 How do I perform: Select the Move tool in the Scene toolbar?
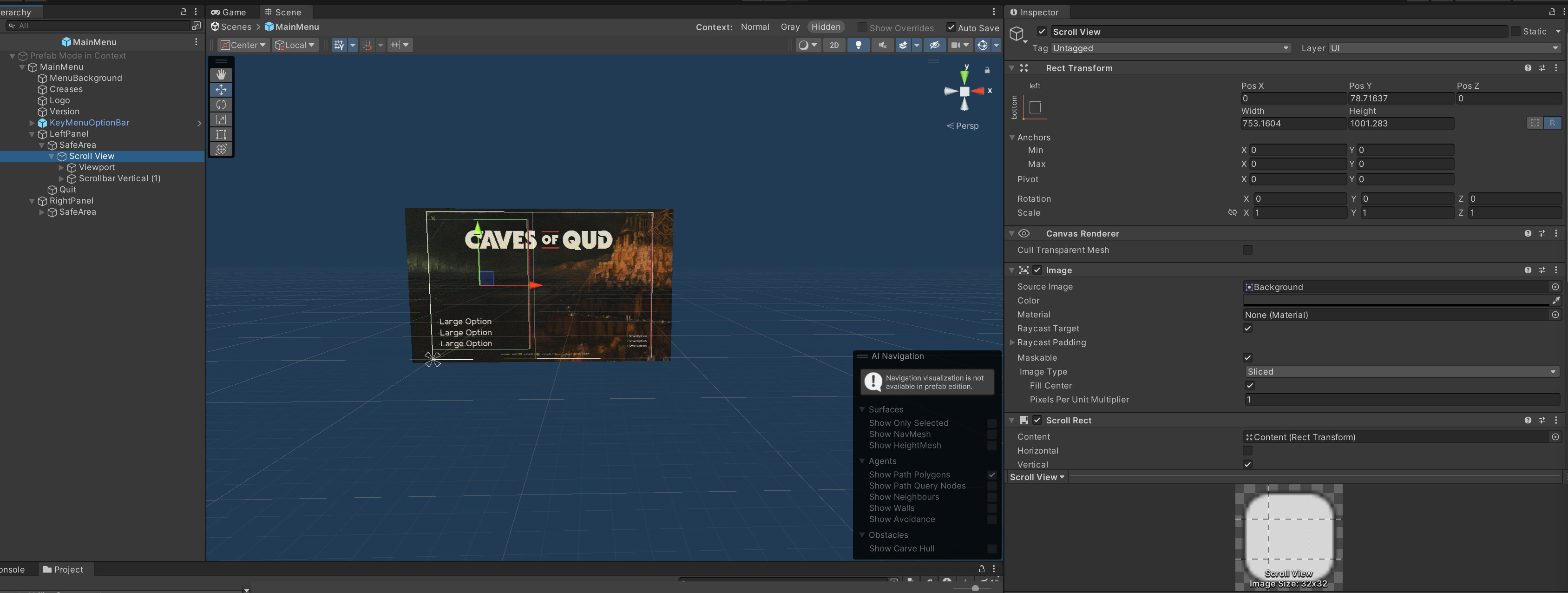point(221,90)
